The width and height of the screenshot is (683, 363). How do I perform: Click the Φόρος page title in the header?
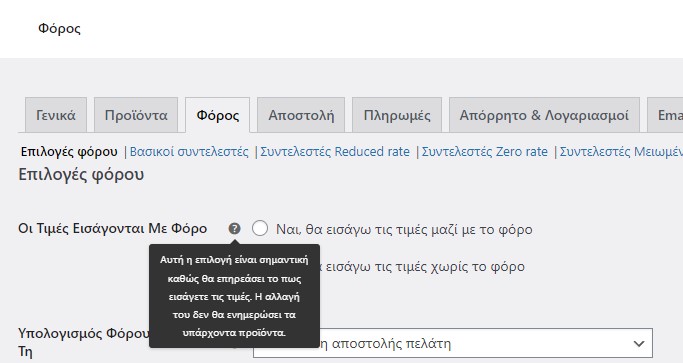(x=59, y=29)
